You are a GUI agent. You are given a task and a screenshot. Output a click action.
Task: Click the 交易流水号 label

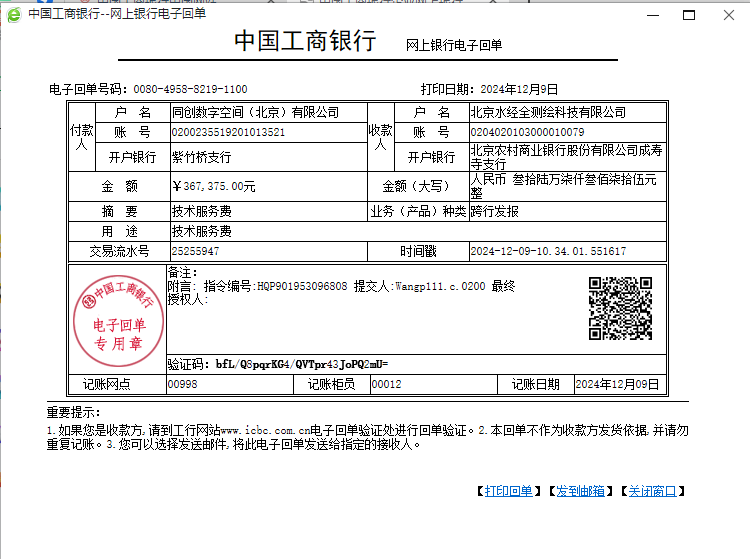(119, 252)
